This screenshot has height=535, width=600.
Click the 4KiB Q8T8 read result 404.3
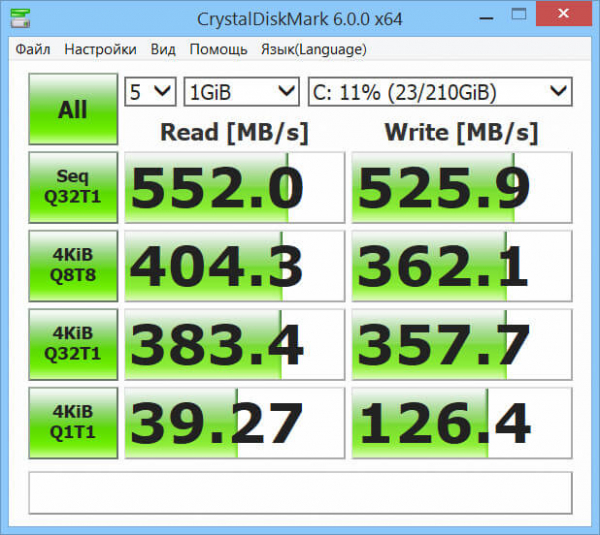(235, 266)
